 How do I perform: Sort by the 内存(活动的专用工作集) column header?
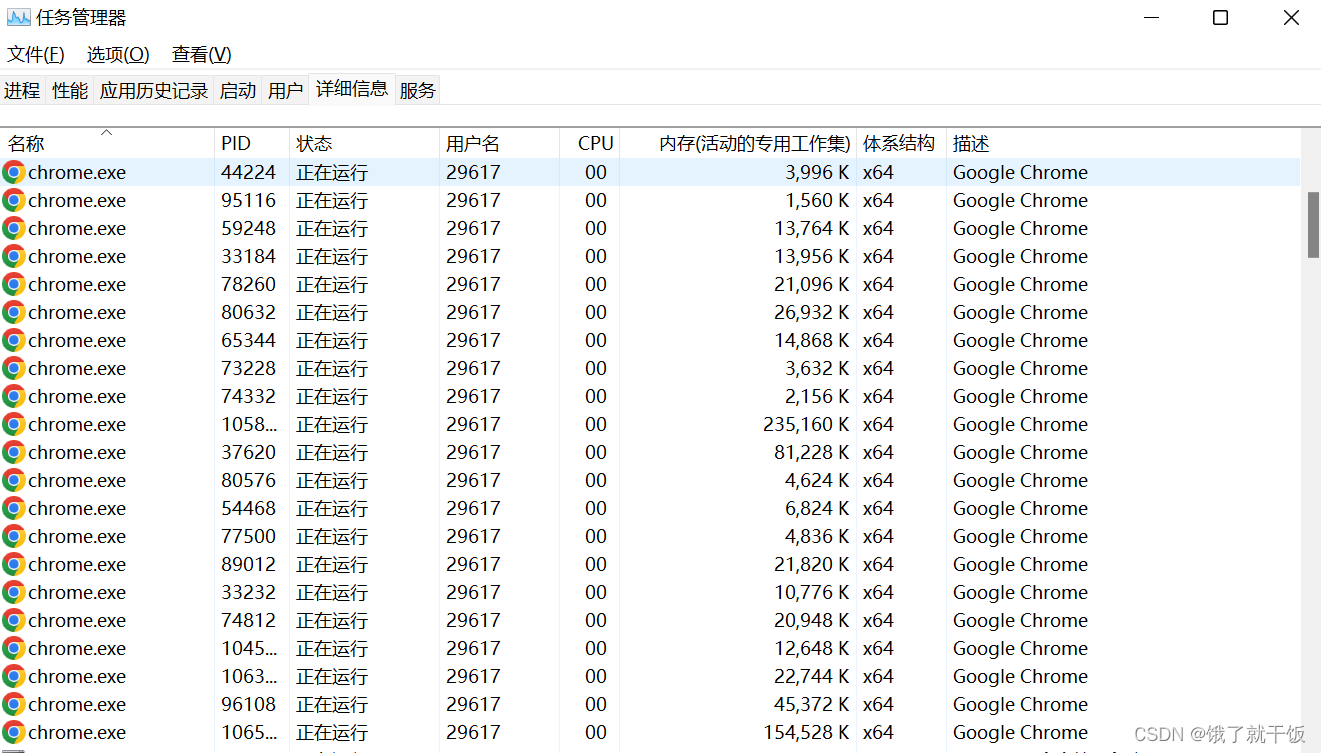738,143
